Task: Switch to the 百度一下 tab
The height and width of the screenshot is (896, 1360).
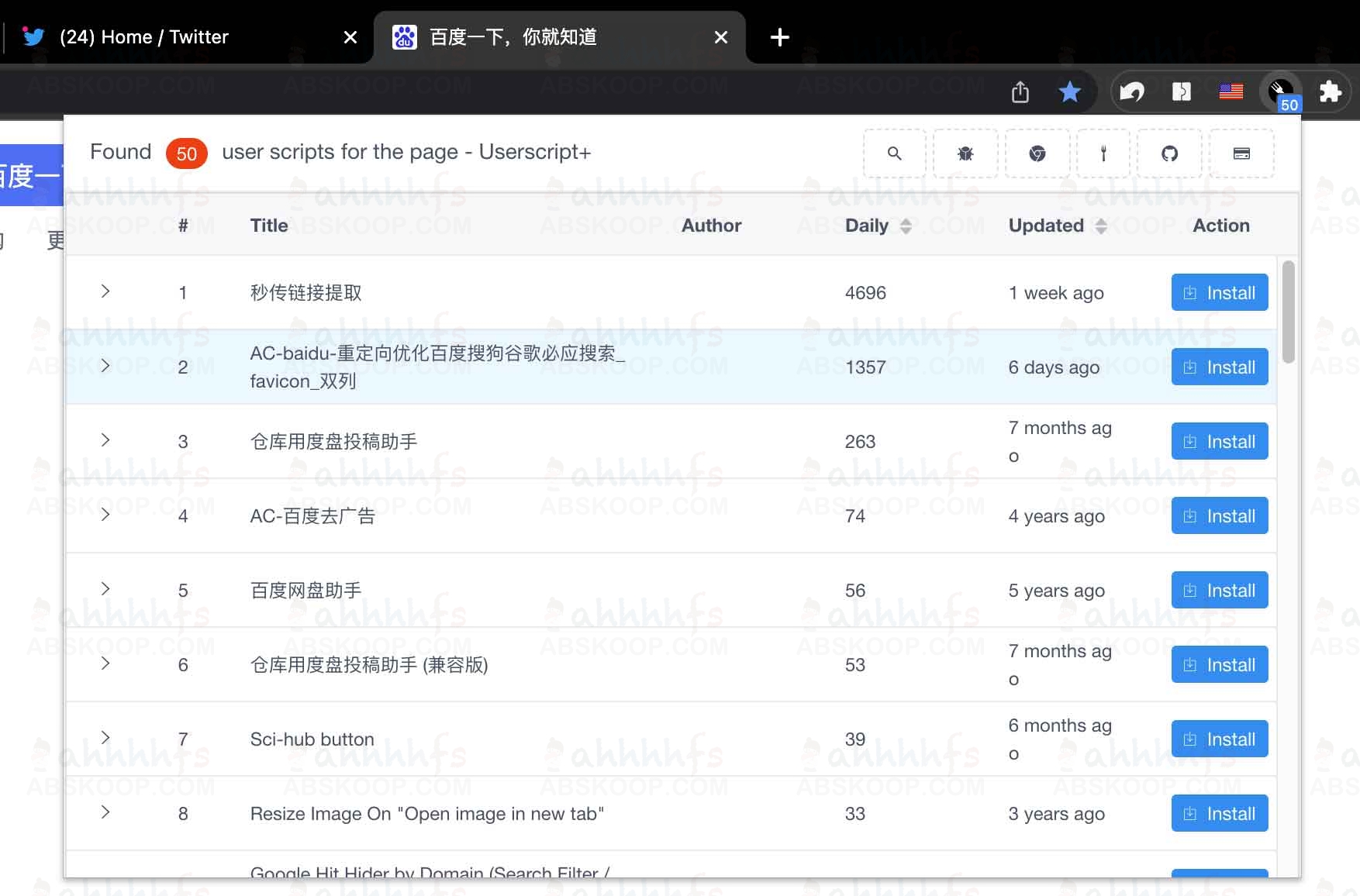Action: [x=512, y=36]
